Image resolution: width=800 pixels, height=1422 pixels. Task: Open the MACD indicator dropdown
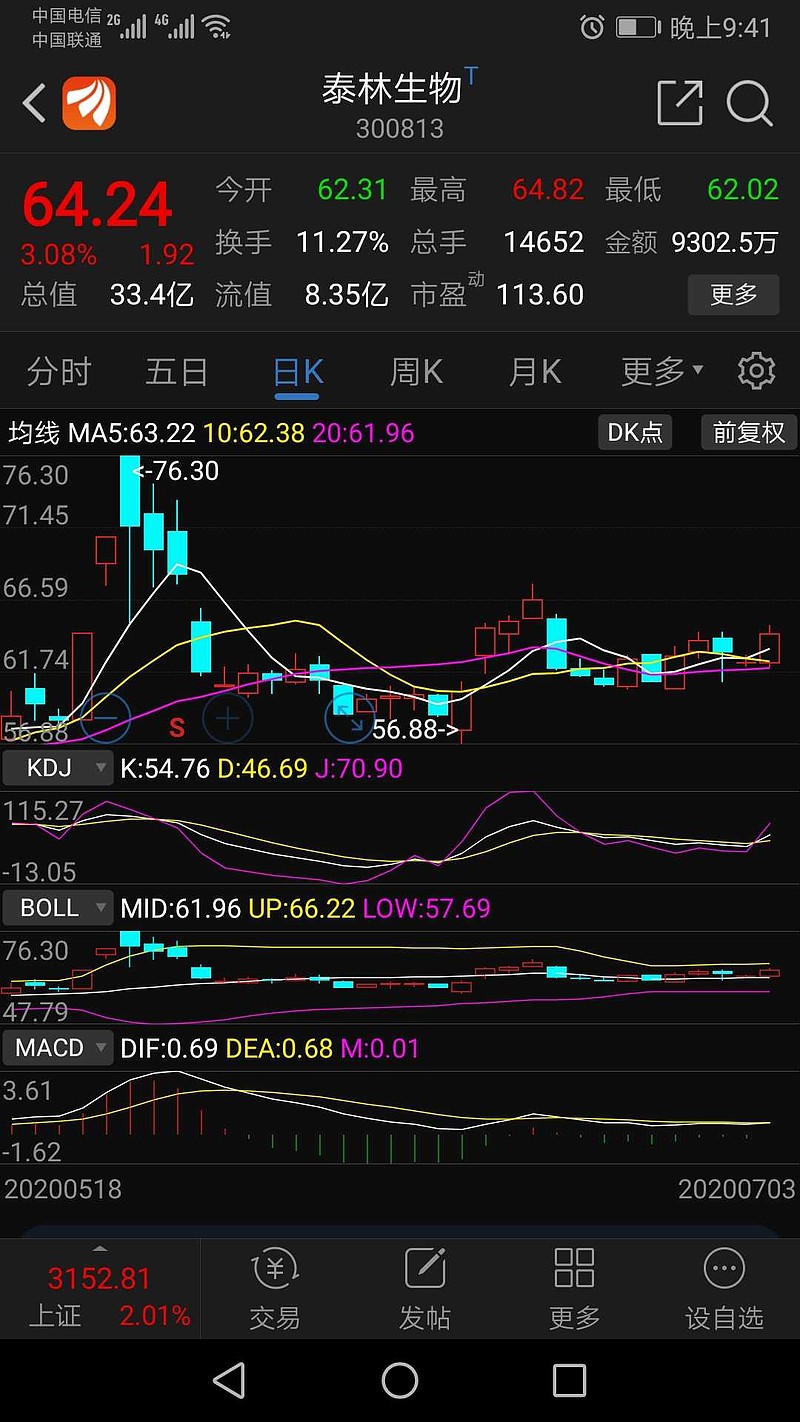[x=57, y=1048]
